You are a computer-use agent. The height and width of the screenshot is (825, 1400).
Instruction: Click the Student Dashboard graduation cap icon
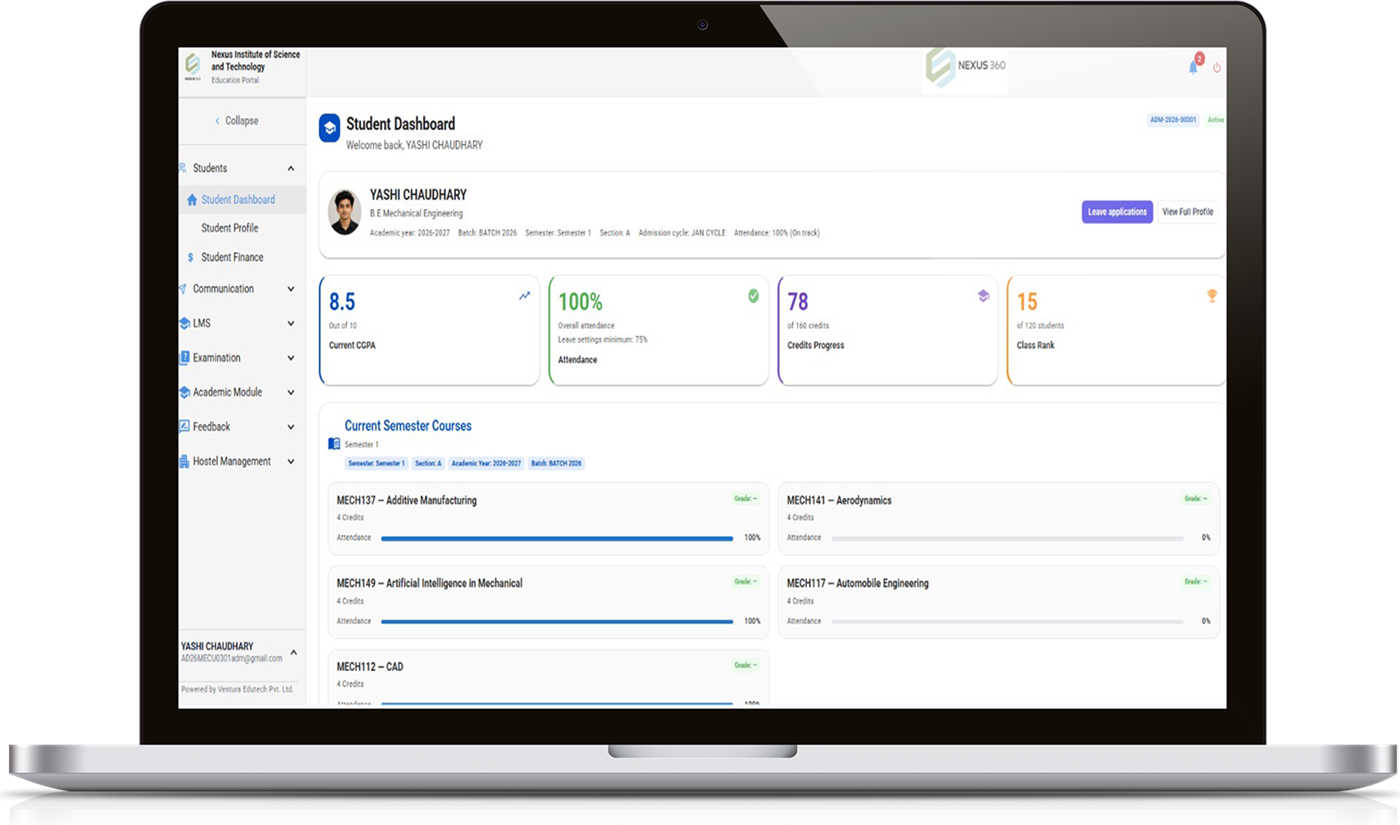pyautogui.click(x=329, y=128)
